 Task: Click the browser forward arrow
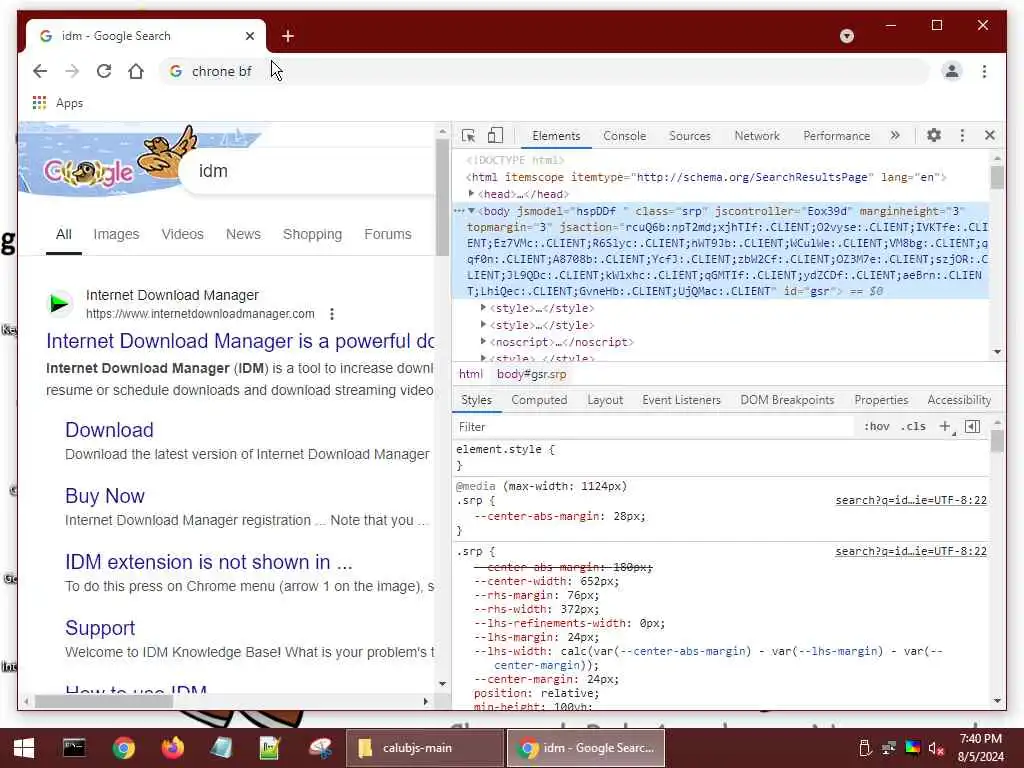(x=72, y=71)
